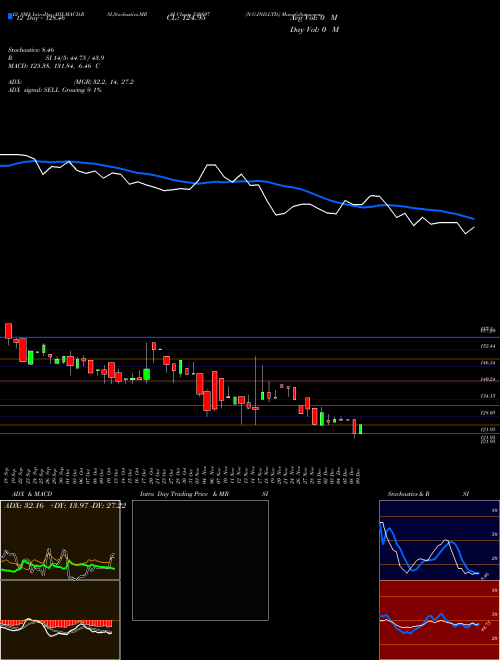
Task: Click the MACD histogram panel with red bars
Action: point(60,620)
